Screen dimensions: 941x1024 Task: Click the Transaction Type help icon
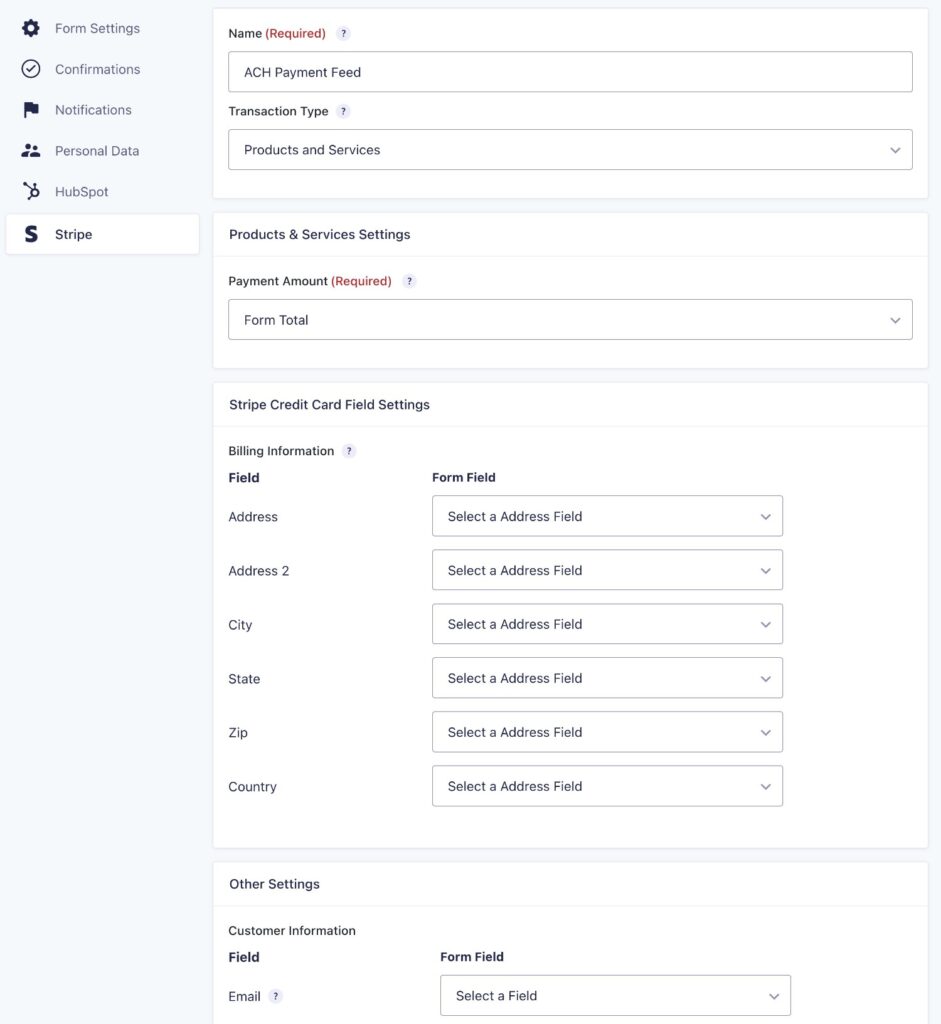click(343, 111)
